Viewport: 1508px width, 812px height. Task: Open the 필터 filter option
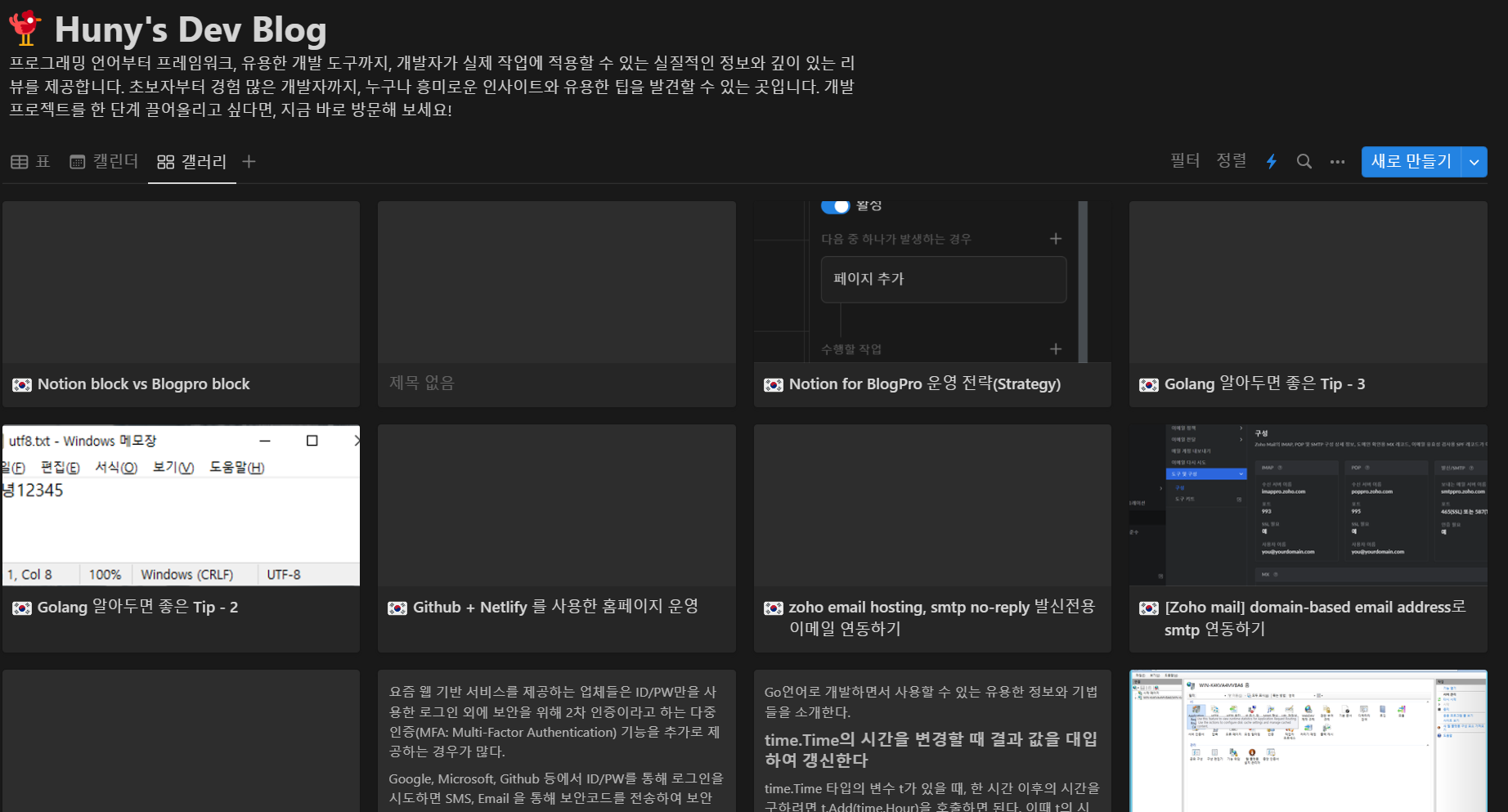tap(1185, 161)
